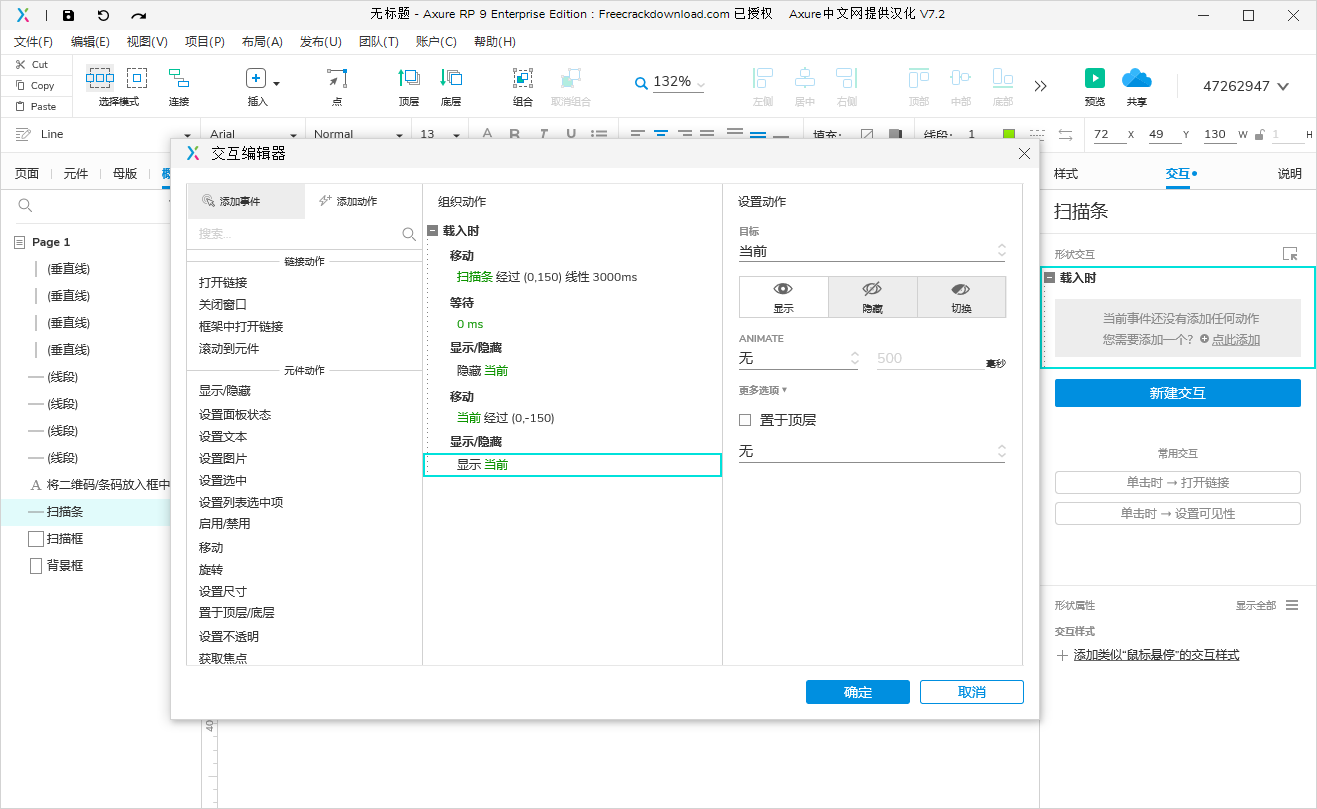Image resolution: width=1317 pixels, height=809 pixels.
Task: Open the 布局(A) menu
Action: 262,41
